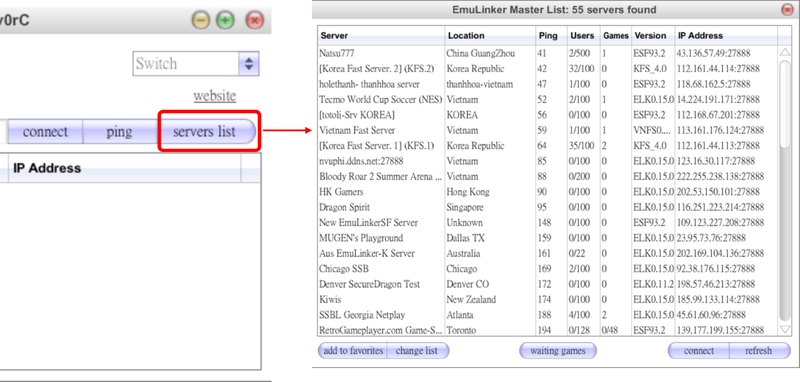Select nvuphi.ddns.net:27888 server row
Screen dimensions: 800x382
[x=547, y=161]
